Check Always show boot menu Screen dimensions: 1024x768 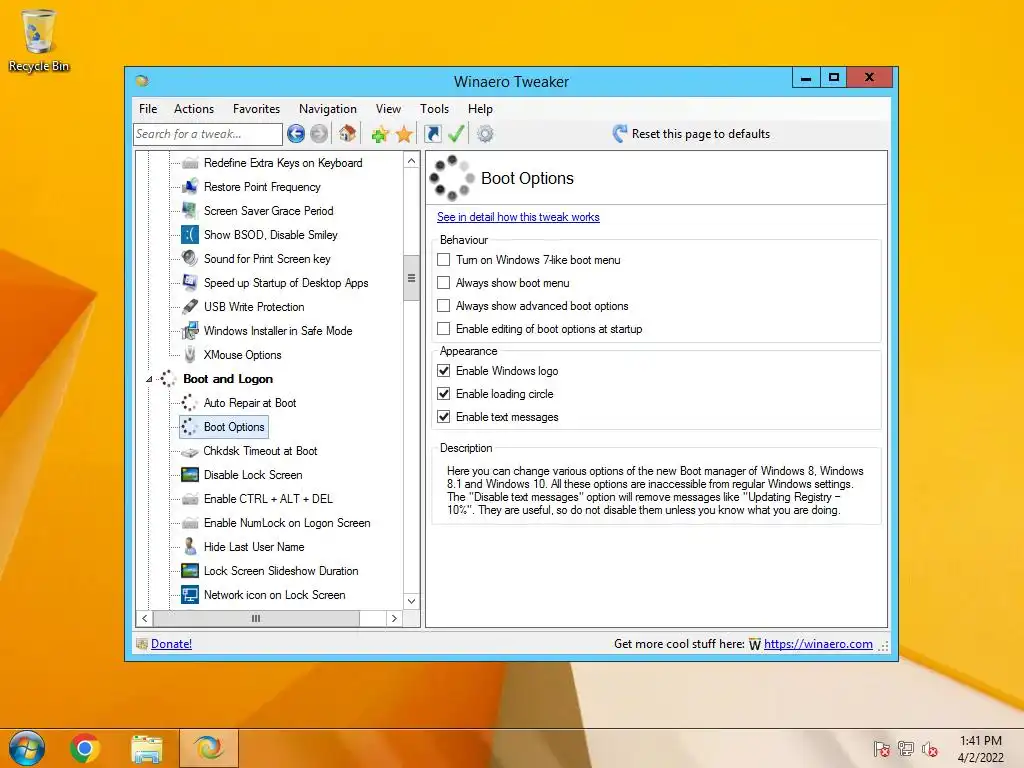pyautogui.click(x=443, y=283)
